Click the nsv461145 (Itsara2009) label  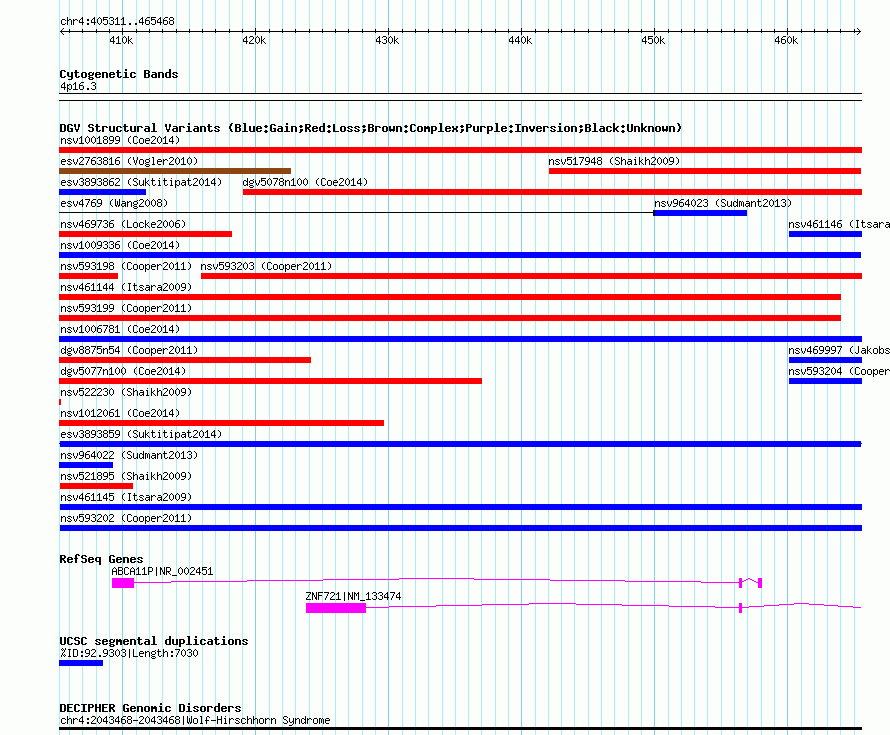pyautogui.click(x=126, y=497)
